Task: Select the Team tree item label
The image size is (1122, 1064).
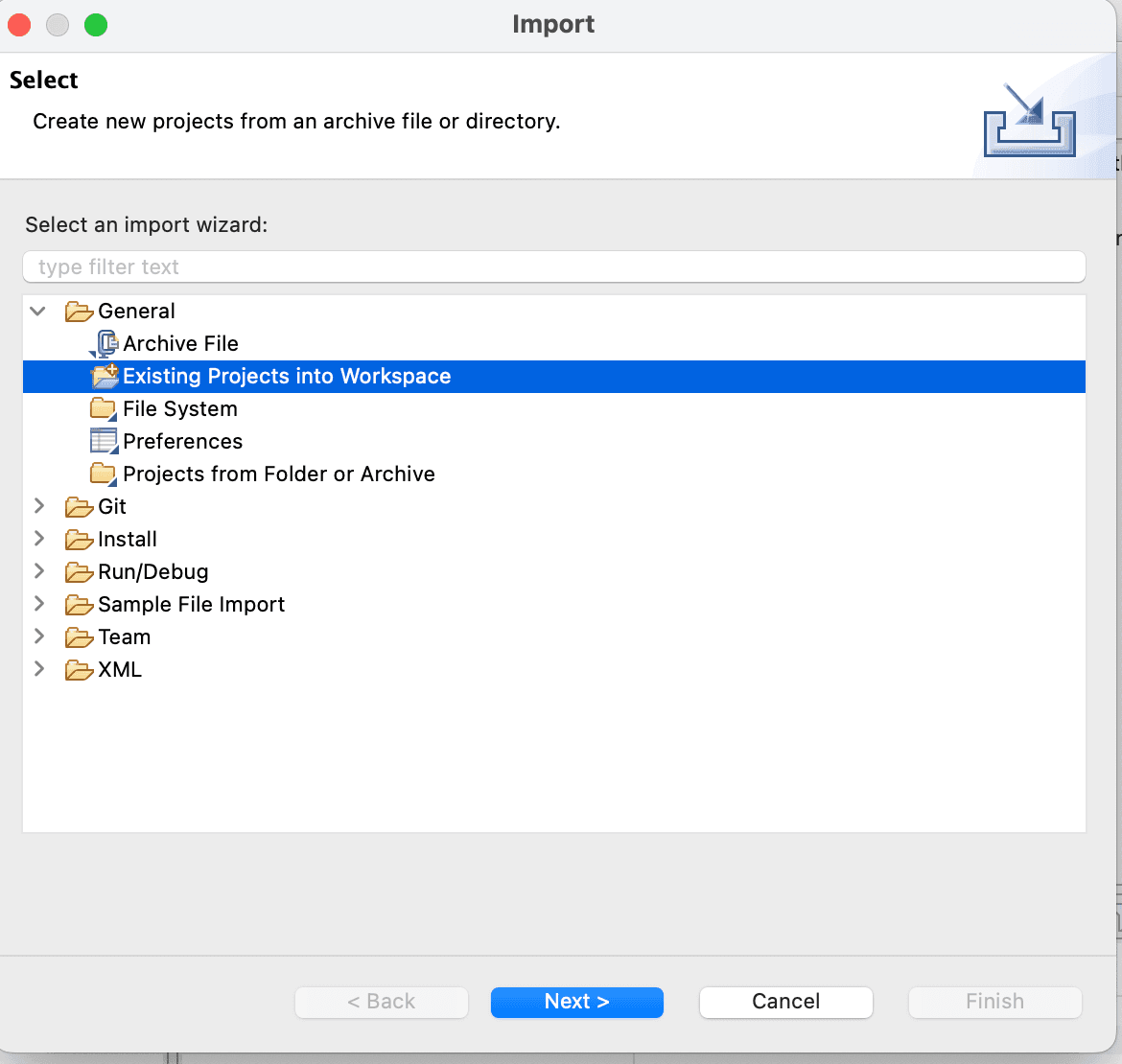Action: (124, 637)
